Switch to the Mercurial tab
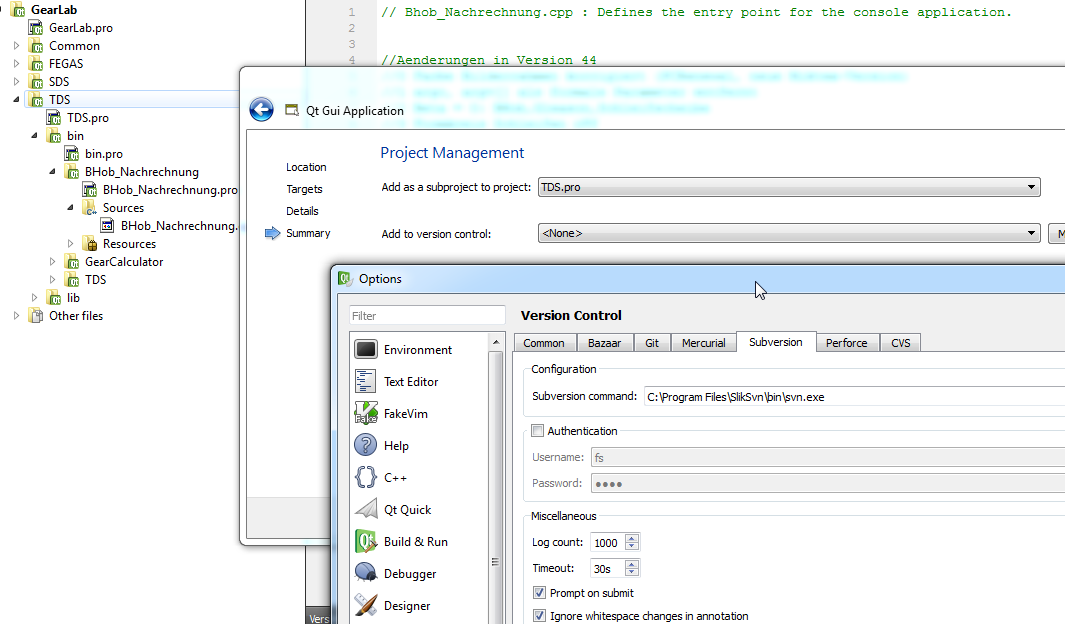Image resolution: width=1065 pixels, height=624 pixels. click(x=703, y=343)
